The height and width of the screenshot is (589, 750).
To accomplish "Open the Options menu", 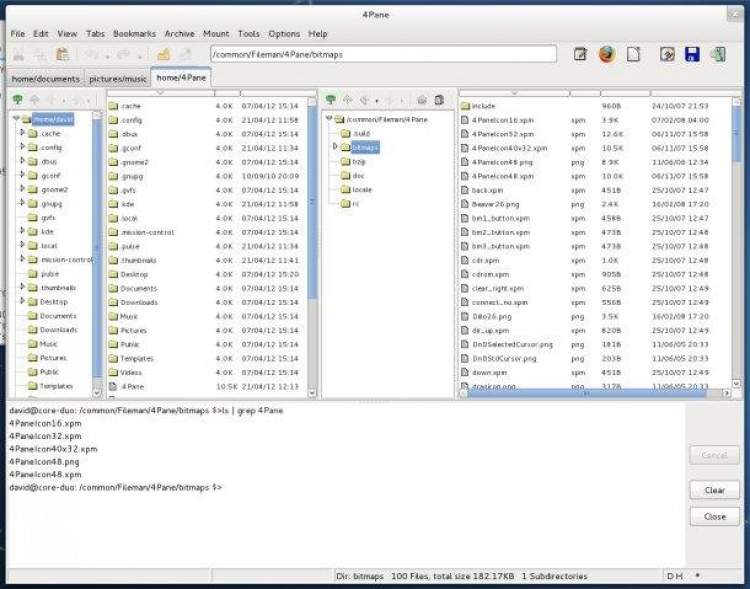I will (x=284, y=33).
